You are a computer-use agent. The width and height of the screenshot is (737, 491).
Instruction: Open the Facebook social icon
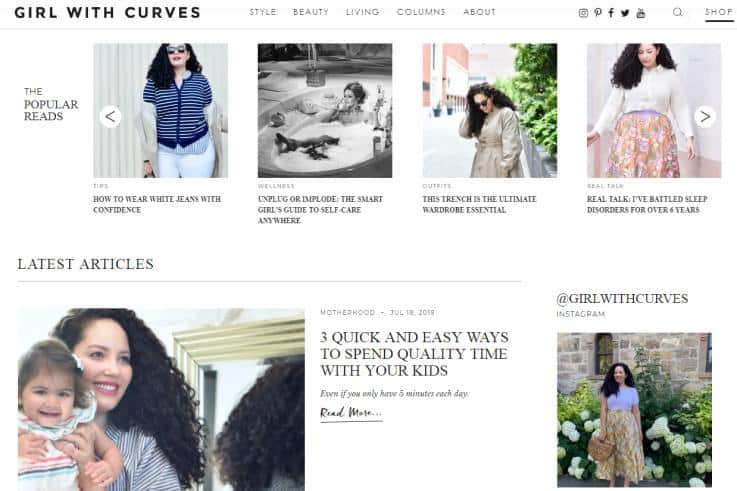(611, 13)
